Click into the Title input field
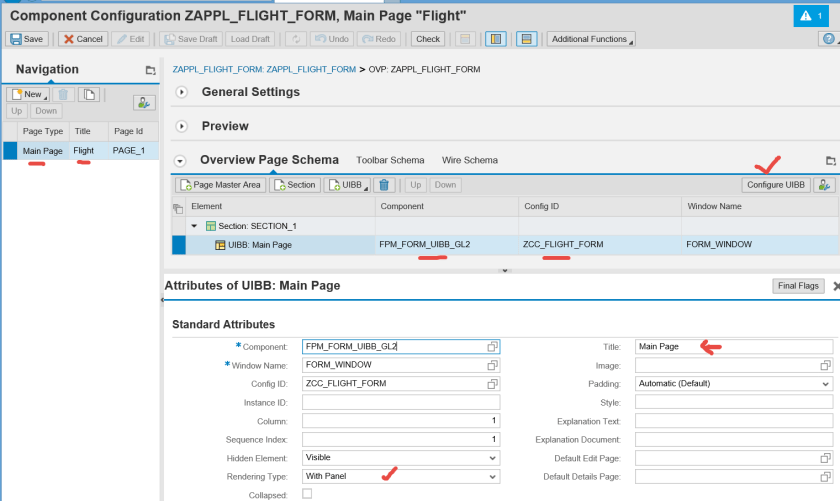The image size is (840, 501). tap(733, 346)
